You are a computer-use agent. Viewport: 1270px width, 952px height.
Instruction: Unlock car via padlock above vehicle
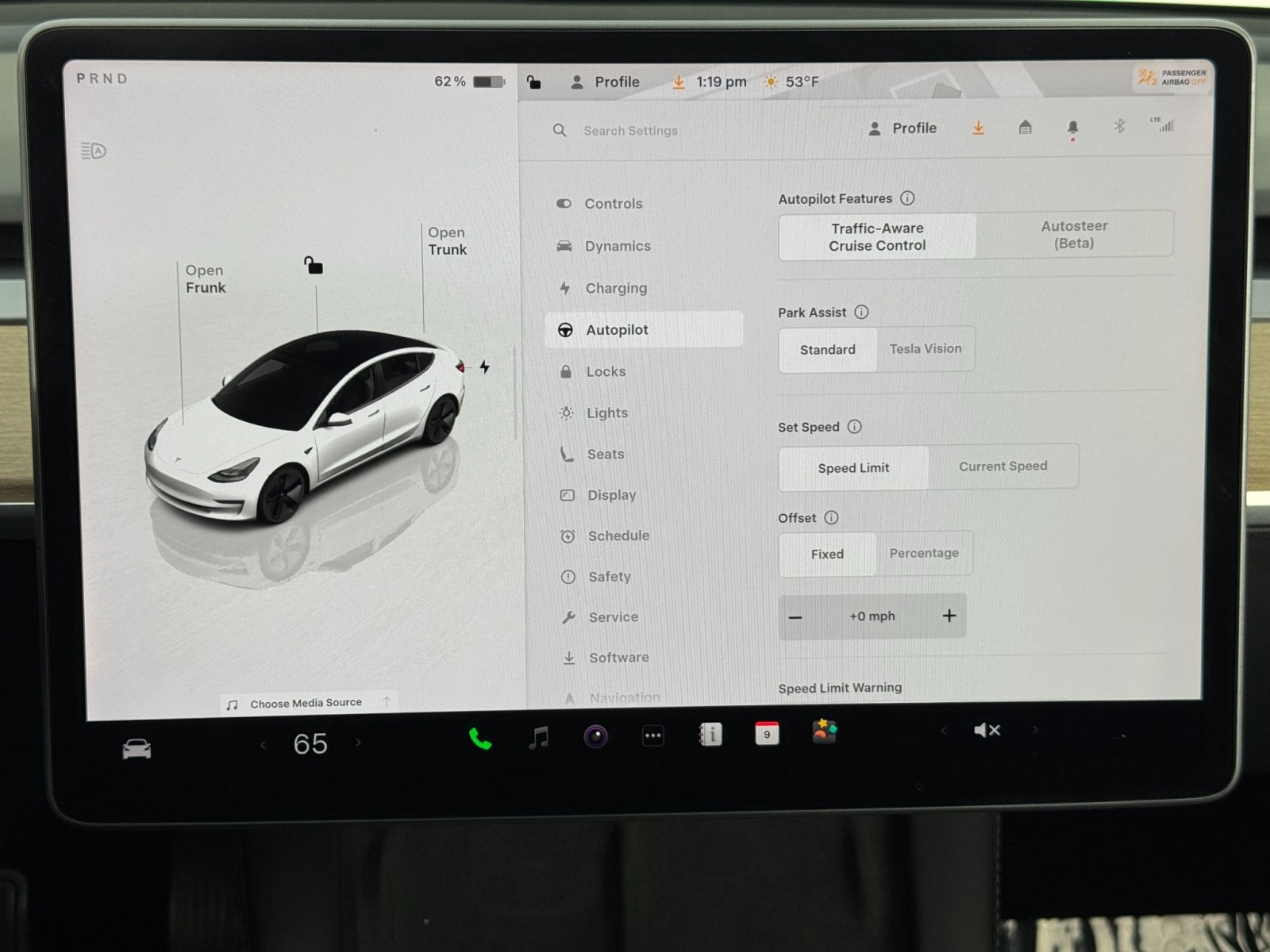coord(314,265)
